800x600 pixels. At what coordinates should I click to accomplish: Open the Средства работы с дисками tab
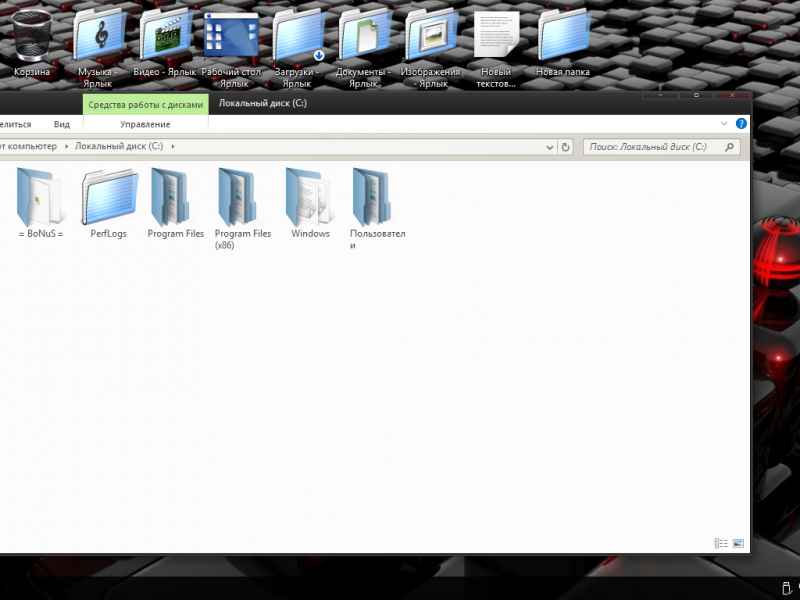(x=145, y=105)
